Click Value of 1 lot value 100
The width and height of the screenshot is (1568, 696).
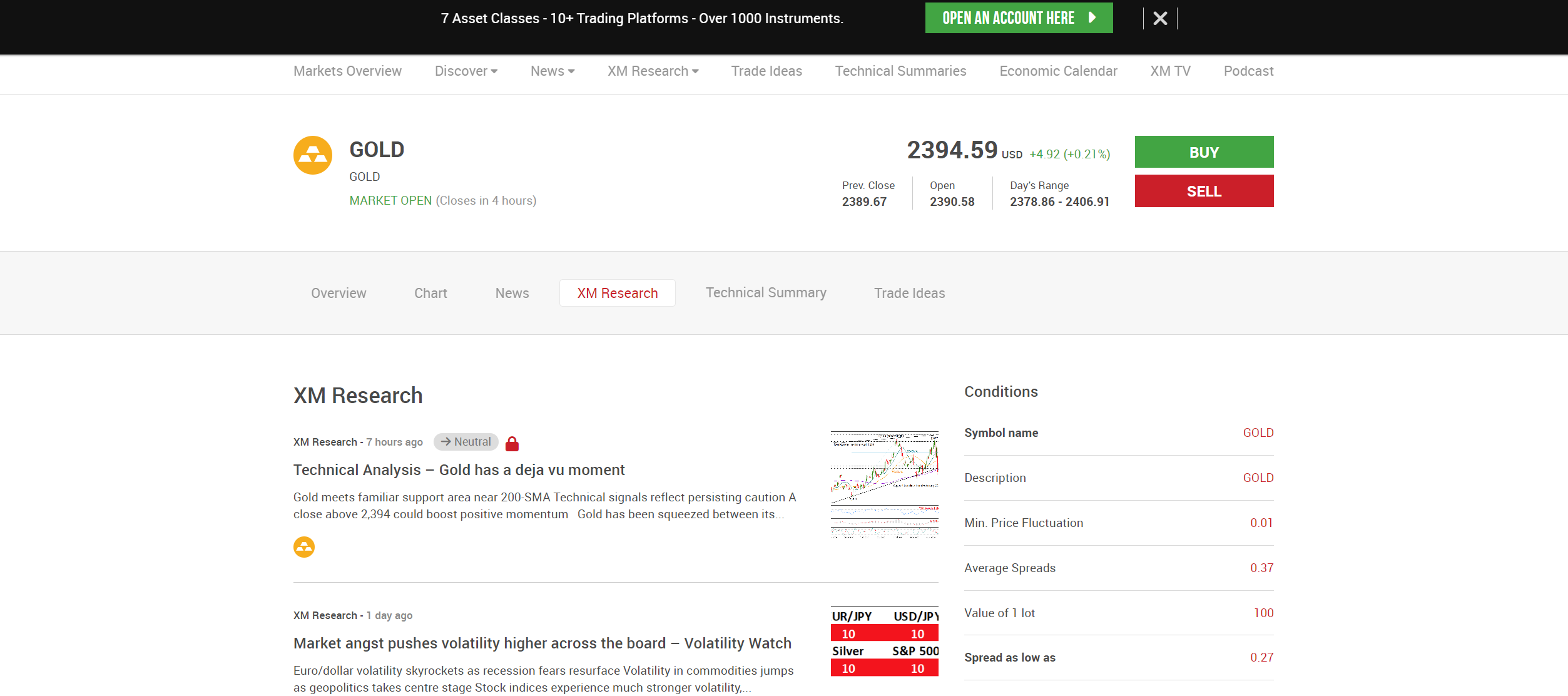pos(1263,613)
